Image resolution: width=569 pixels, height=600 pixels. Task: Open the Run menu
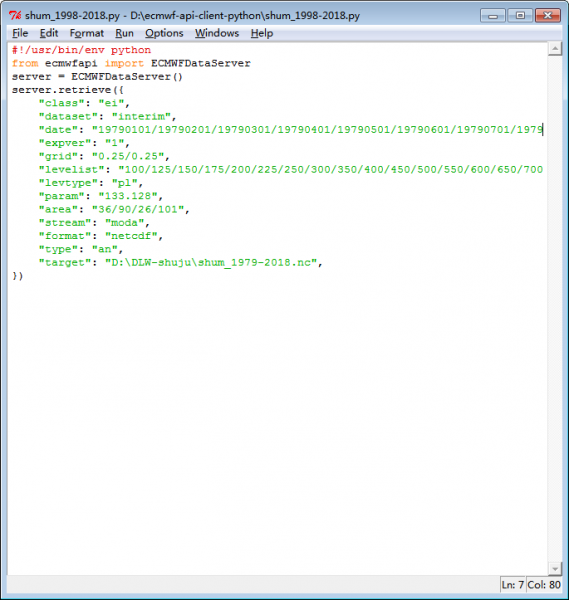(x=124, y=33)
